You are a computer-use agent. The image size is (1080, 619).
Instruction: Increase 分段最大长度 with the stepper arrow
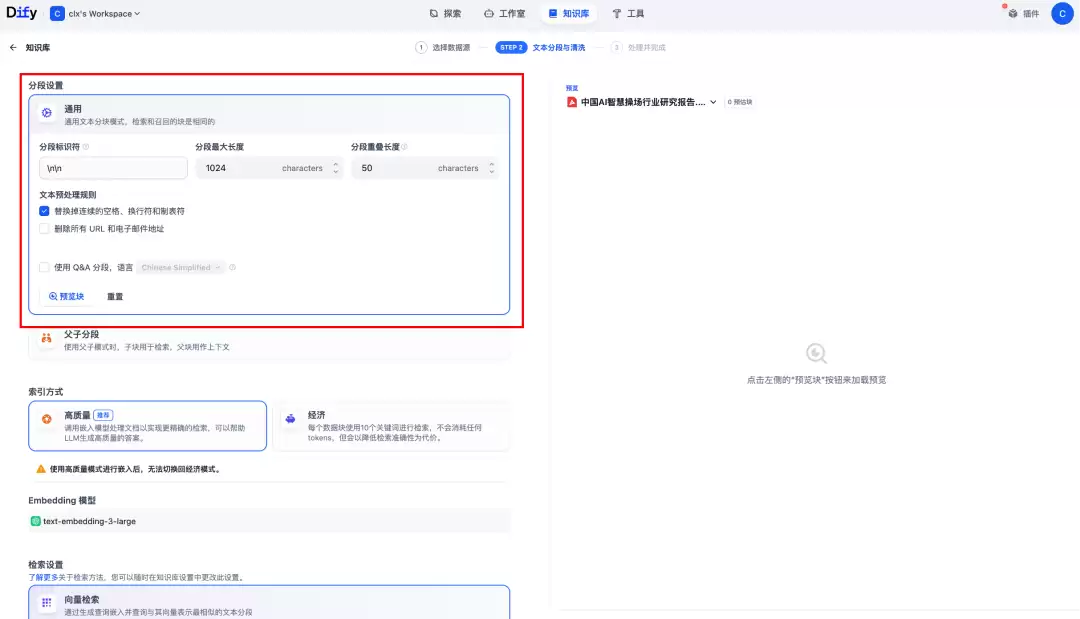coord(335,165)
